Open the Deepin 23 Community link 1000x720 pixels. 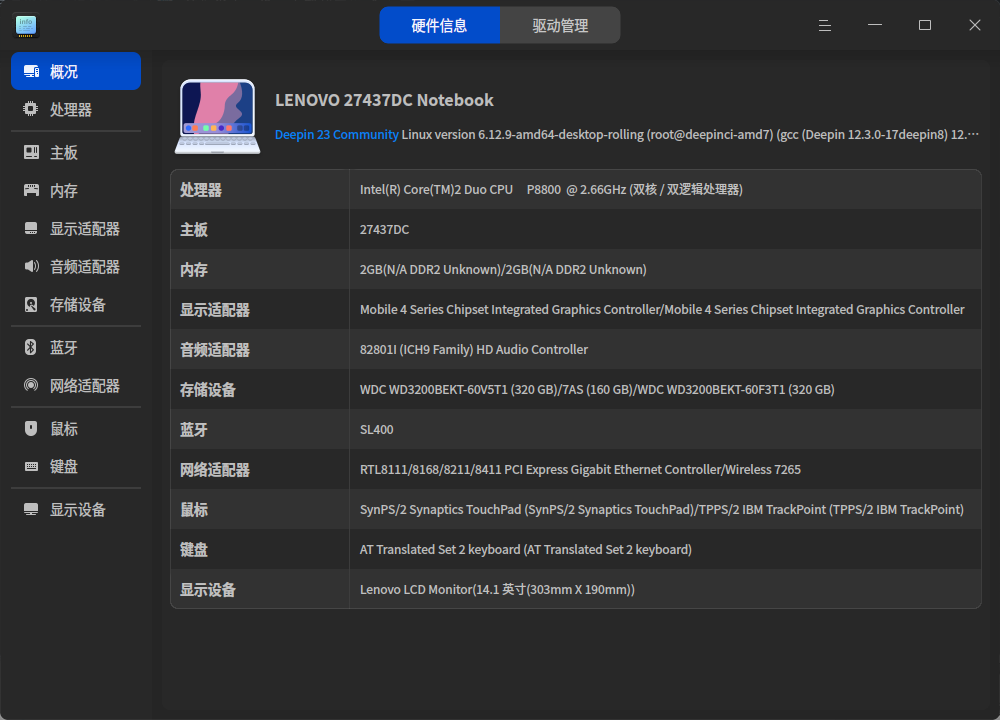[x=337, y=135]
